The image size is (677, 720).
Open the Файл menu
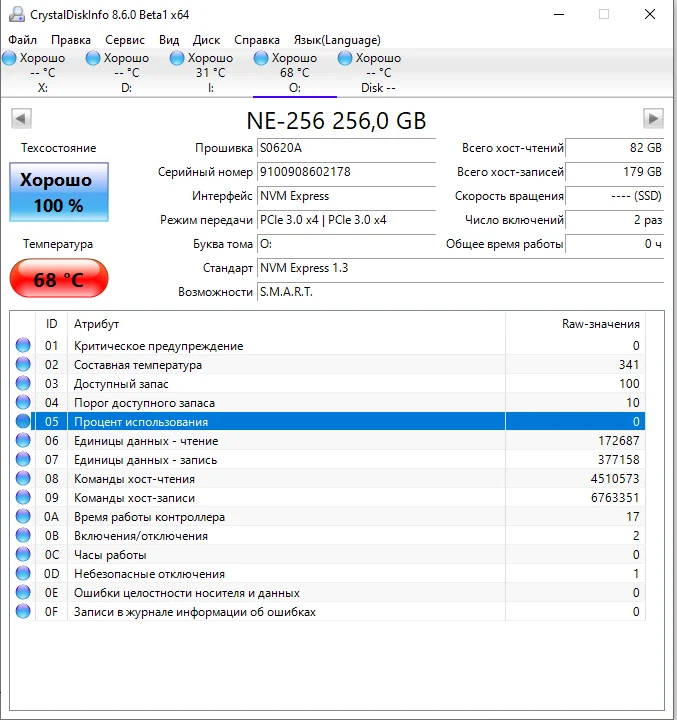[23, 40]
